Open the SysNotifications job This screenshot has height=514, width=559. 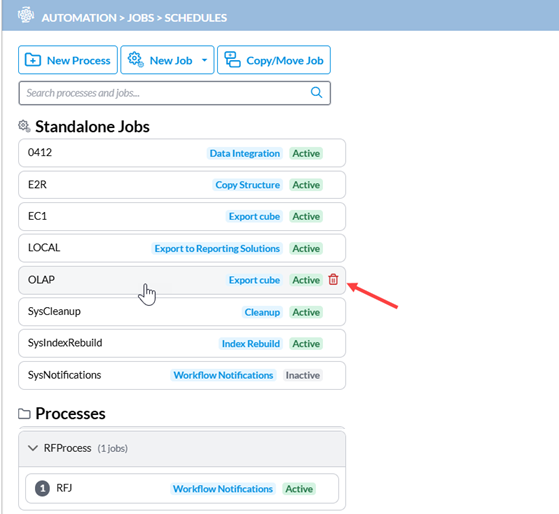coord(182,375)
